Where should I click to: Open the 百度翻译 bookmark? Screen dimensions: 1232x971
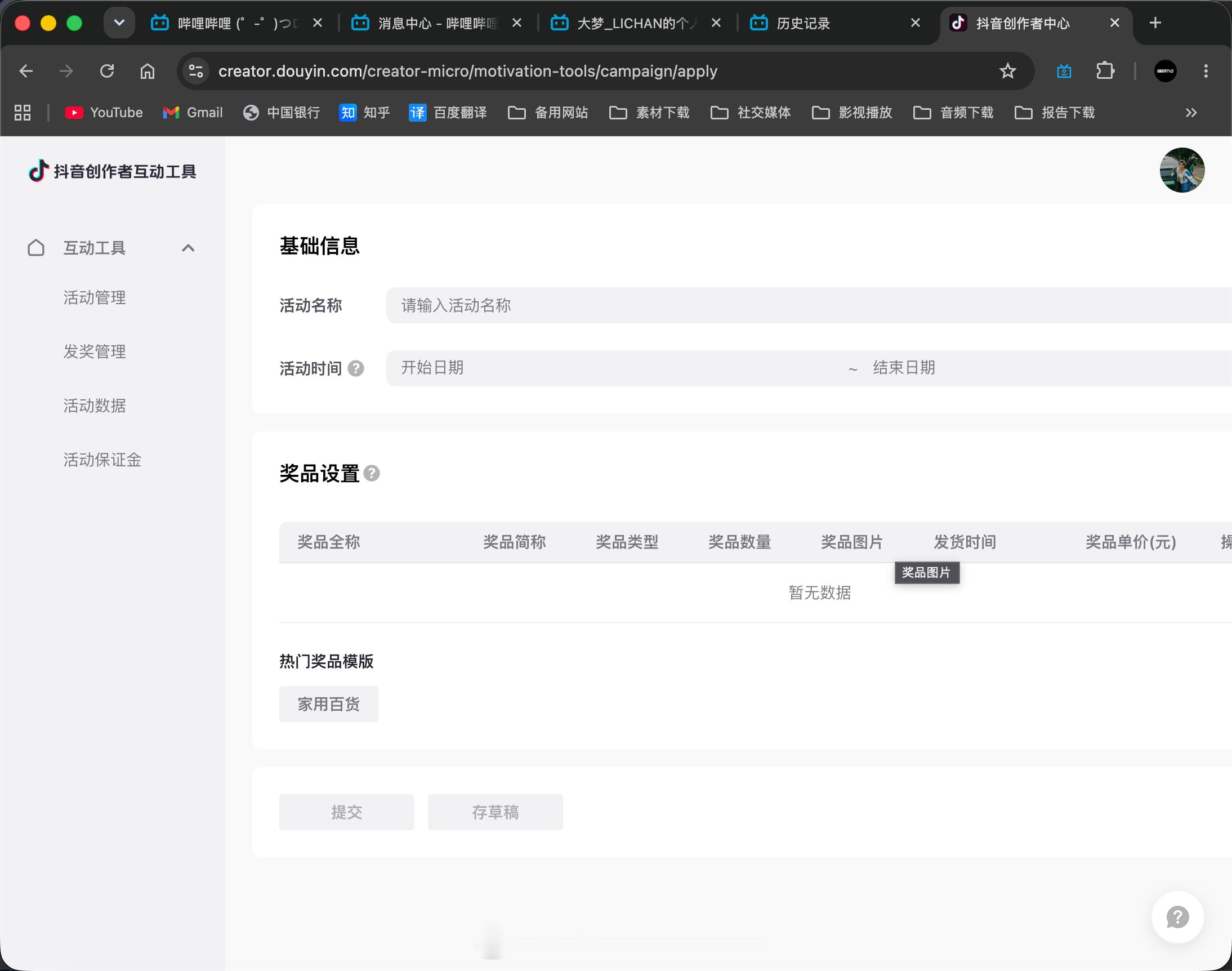coord(448,113)
